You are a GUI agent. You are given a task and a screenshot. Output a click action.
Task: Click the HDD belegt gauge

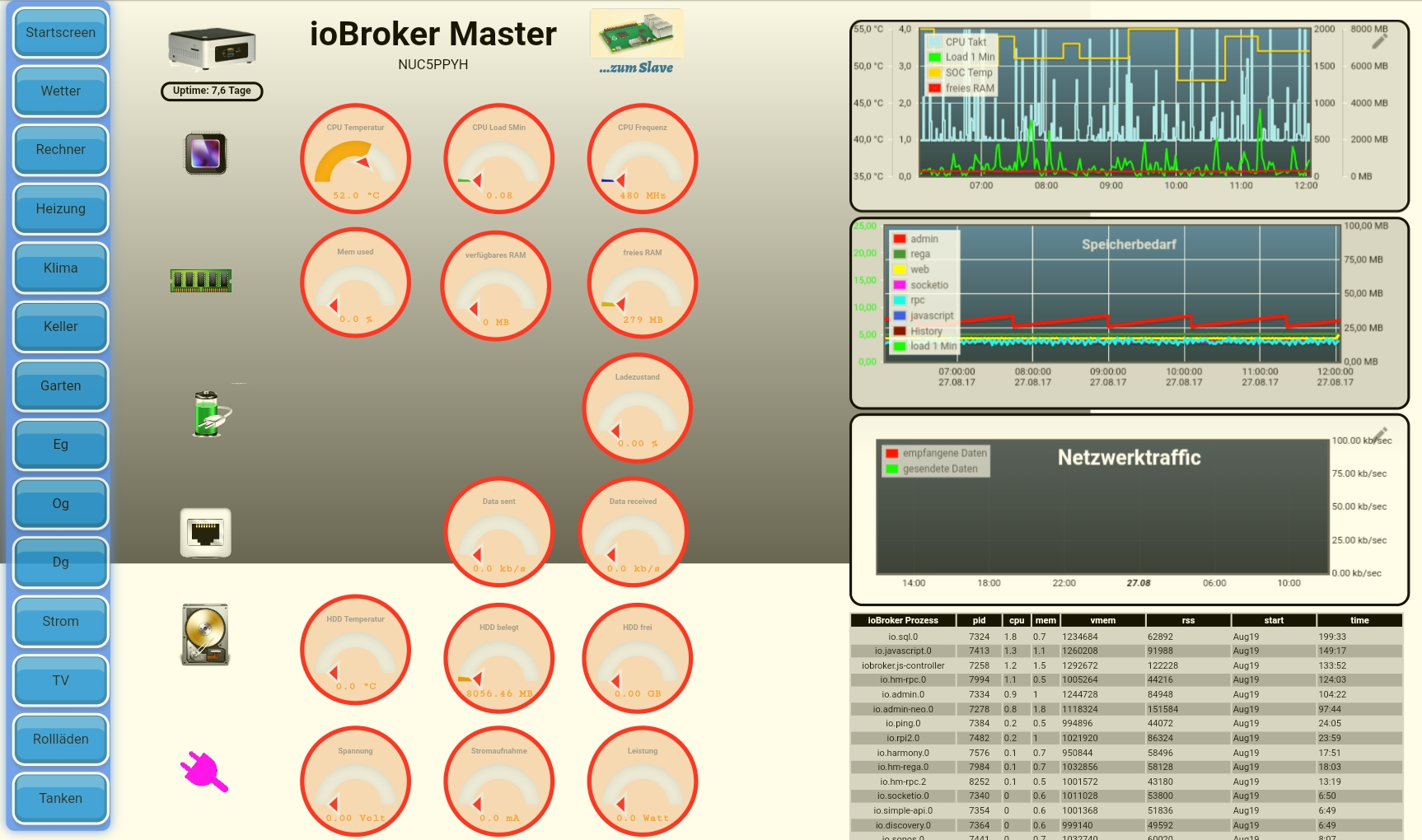click(x=499, y=658)
